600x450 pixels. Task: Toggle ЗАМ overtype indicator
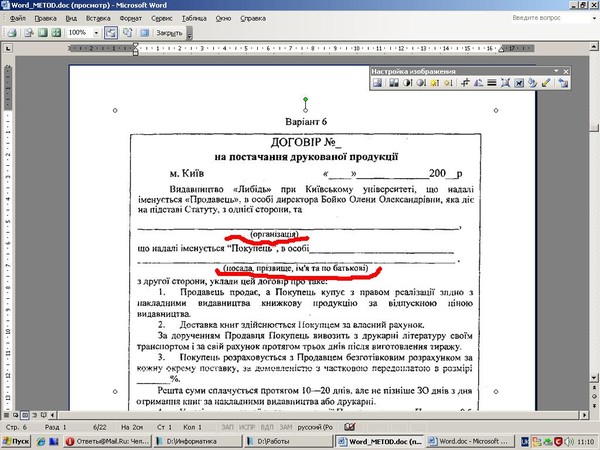286,427
